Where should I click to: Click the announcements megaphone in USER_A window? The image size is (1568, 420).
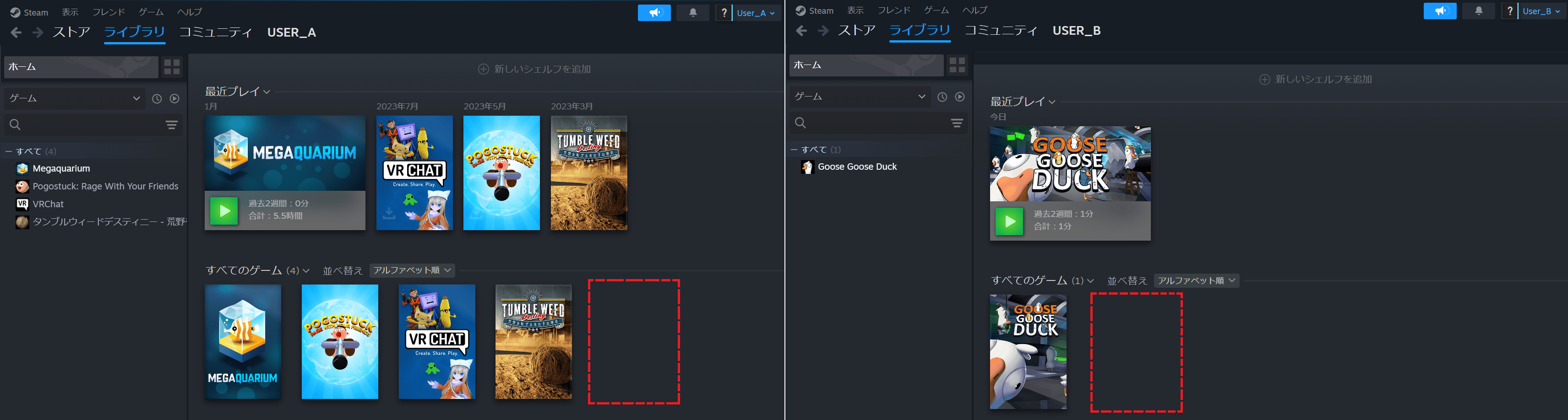[654, 13]
